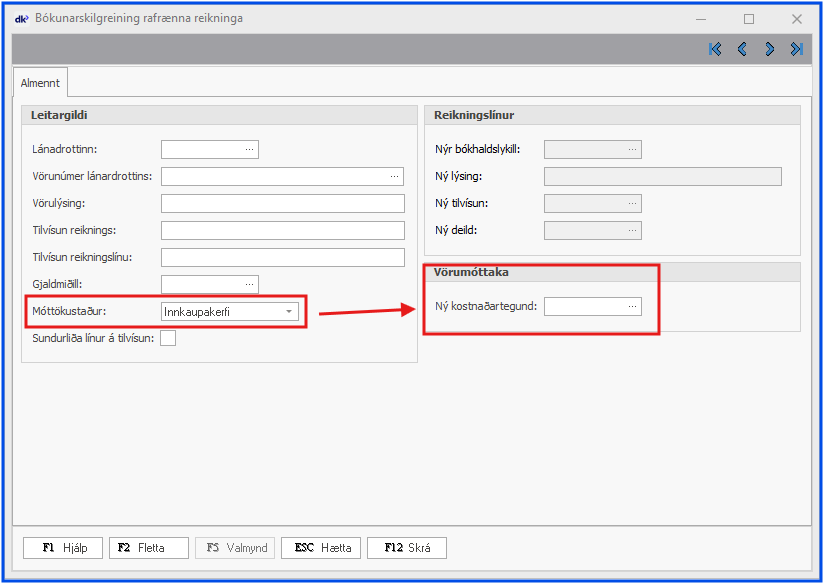The width and height of the screenshot is (823, 583).
Task: Open lookup for Nýr bókhaldslykill field
Action: click(x=632, y=150)
